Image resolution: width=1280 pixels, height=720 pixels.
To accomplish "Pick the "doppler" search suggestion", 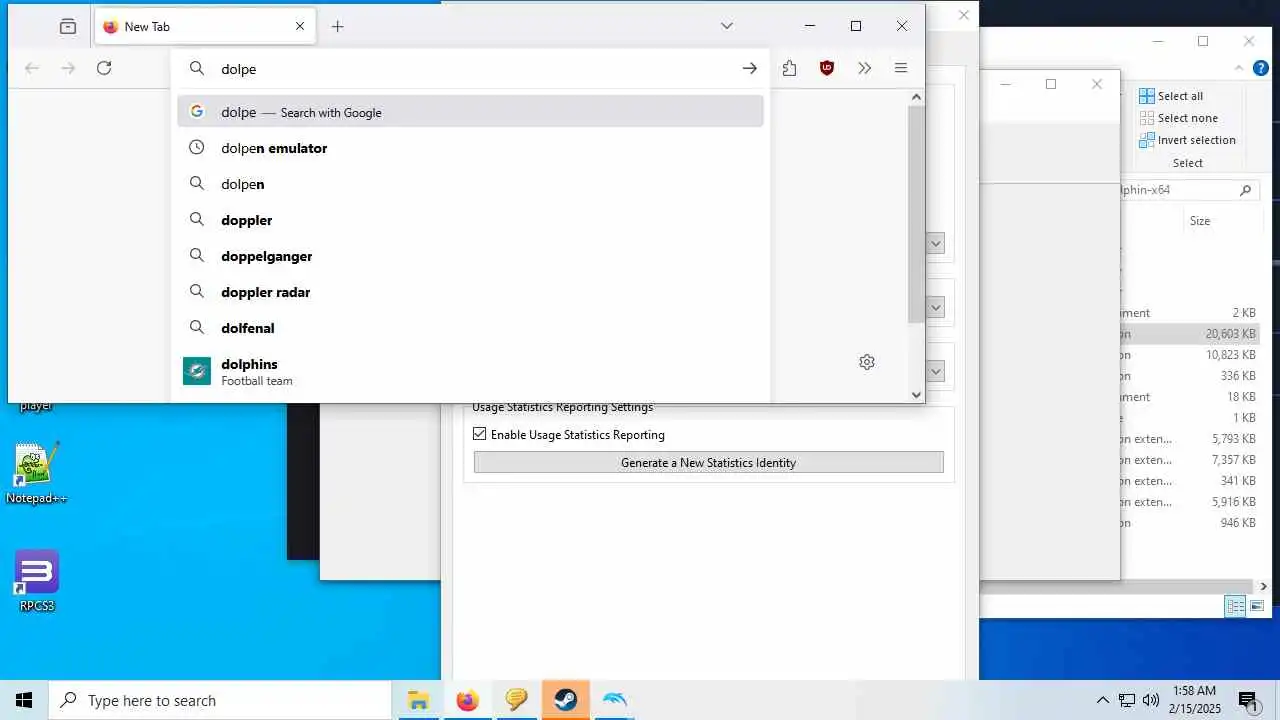I will point(470,220).
